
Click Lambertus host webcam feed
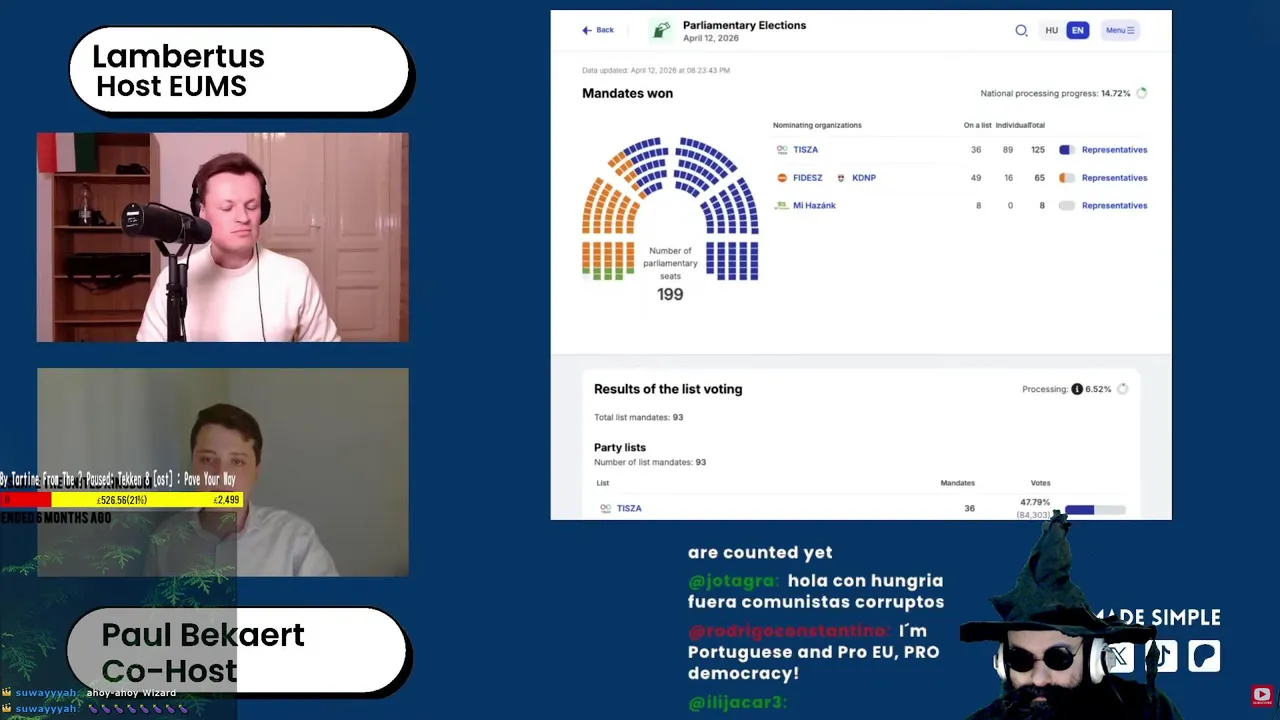(x=223, y=238)
